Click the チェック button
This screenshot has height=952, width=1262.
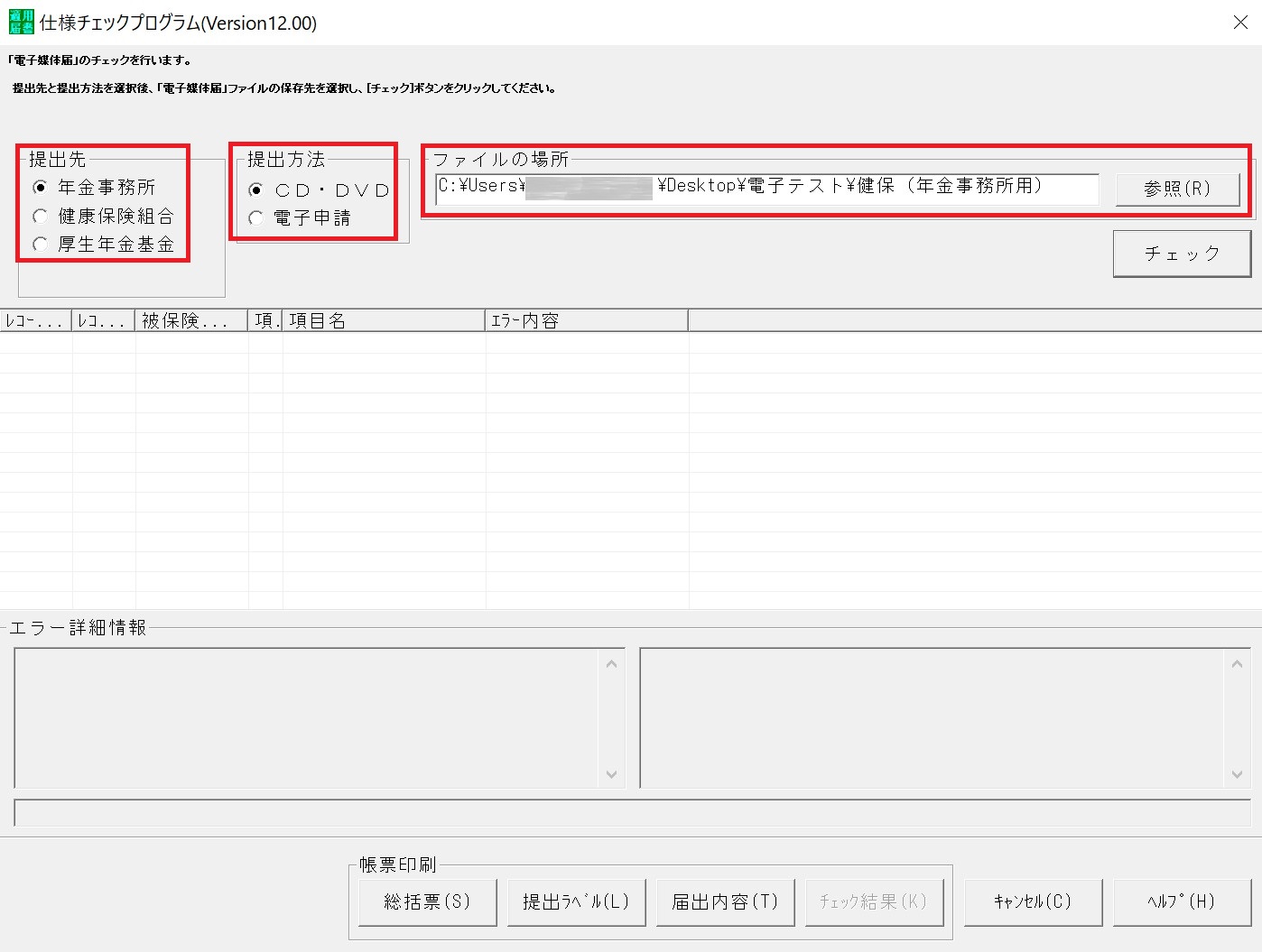pyautogui.click(x=1182, y=254)
